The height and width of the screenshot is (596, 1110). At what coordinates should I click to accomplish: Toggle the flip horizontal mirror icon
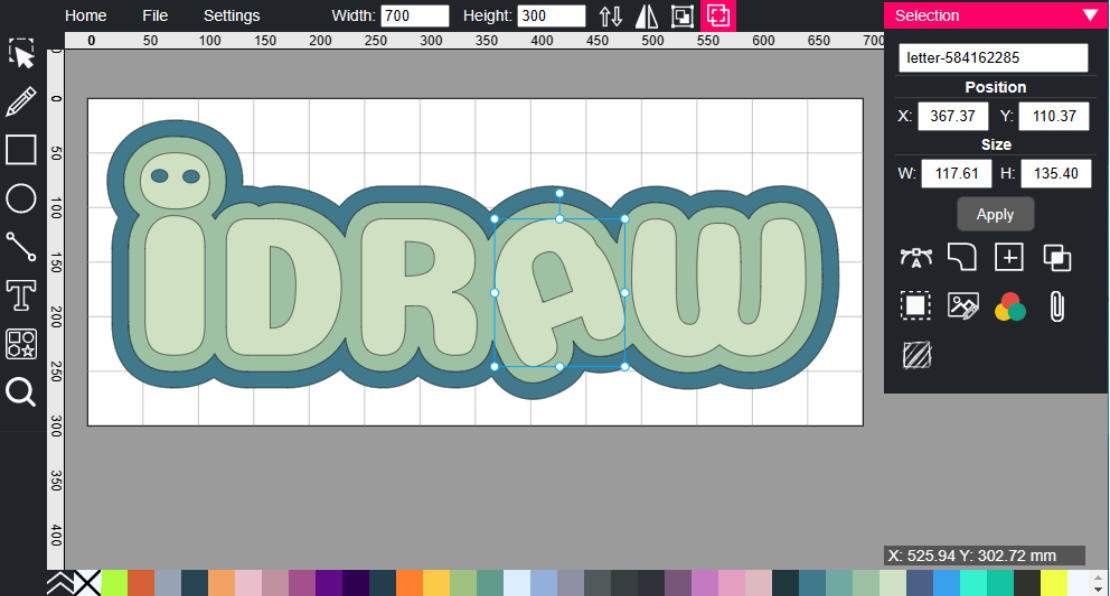tap(647, 15)
